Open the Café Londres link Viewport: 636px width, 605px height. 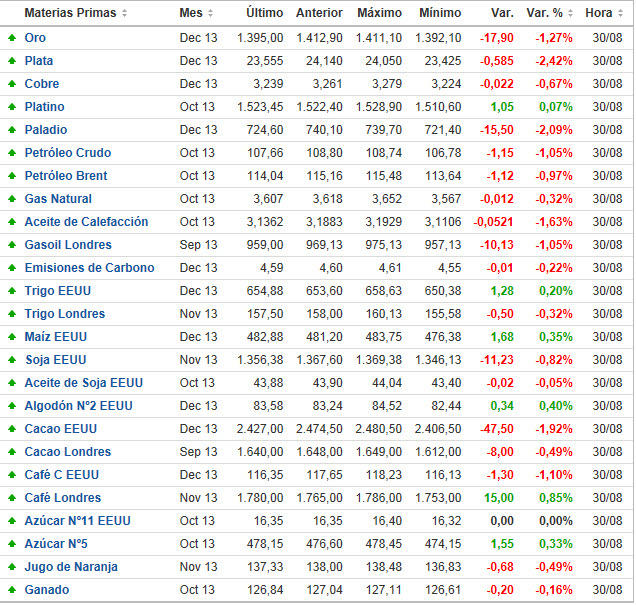(62, 498)
